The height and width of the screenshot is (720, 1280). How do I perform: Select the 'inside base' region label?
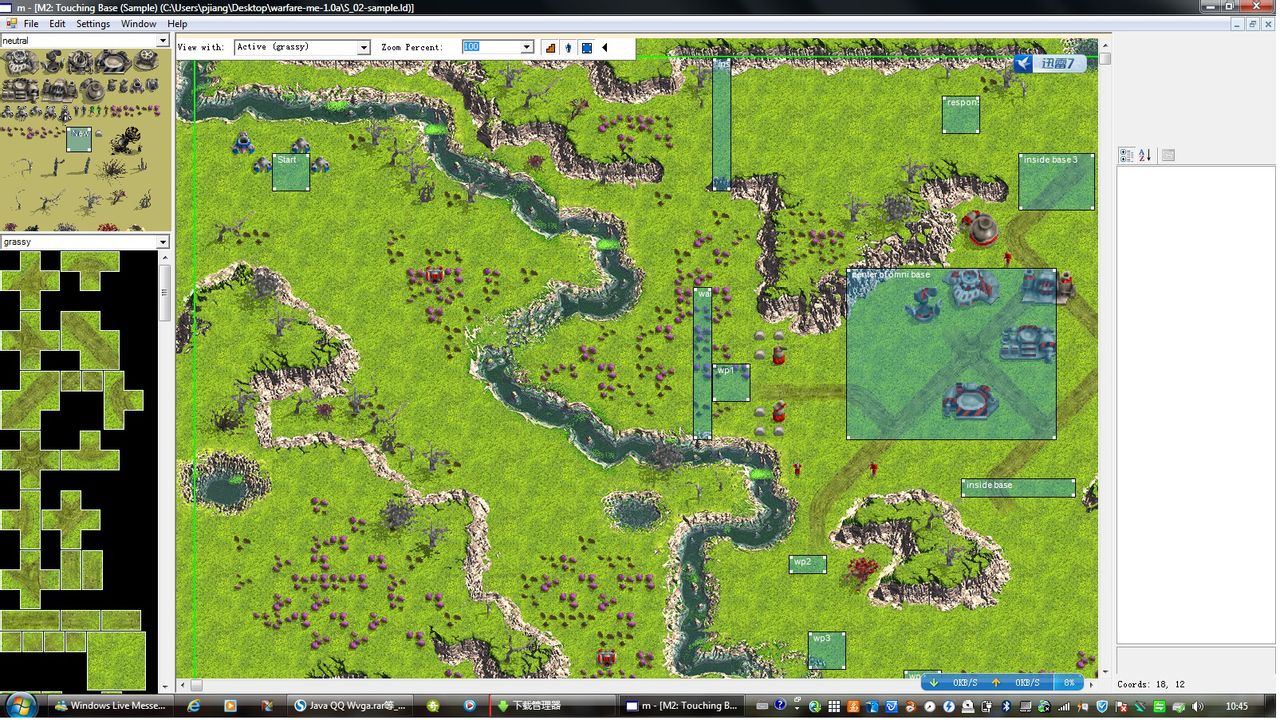(x=988, y=485)
